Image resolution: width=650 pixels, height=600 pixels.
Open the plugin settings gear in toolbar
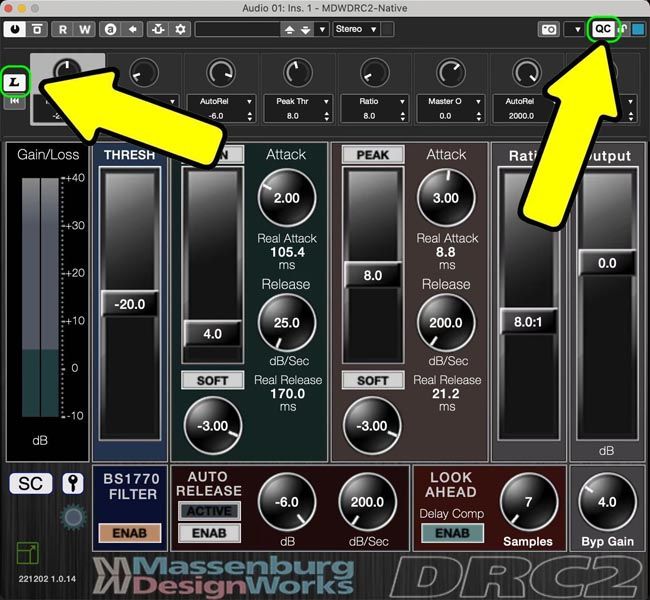coord(180,29)
